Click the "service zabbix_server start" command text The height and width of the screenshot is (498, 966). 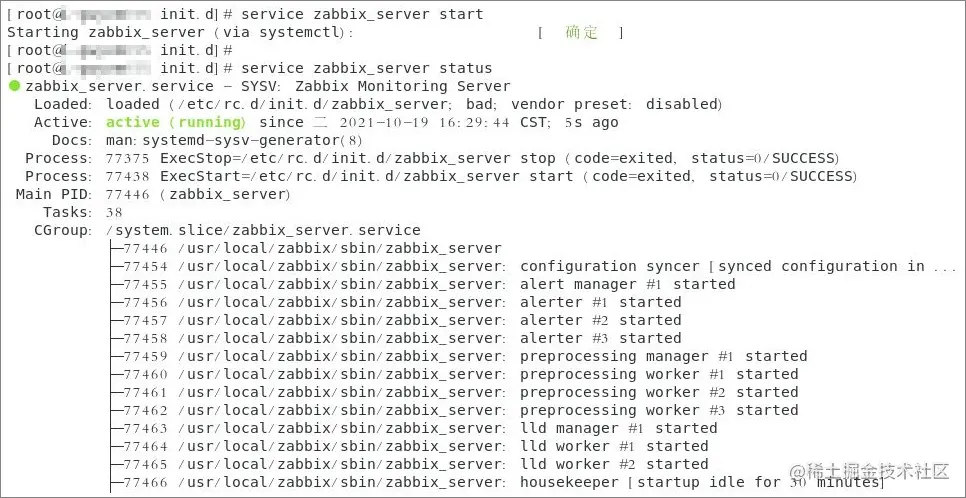point(362,14)
